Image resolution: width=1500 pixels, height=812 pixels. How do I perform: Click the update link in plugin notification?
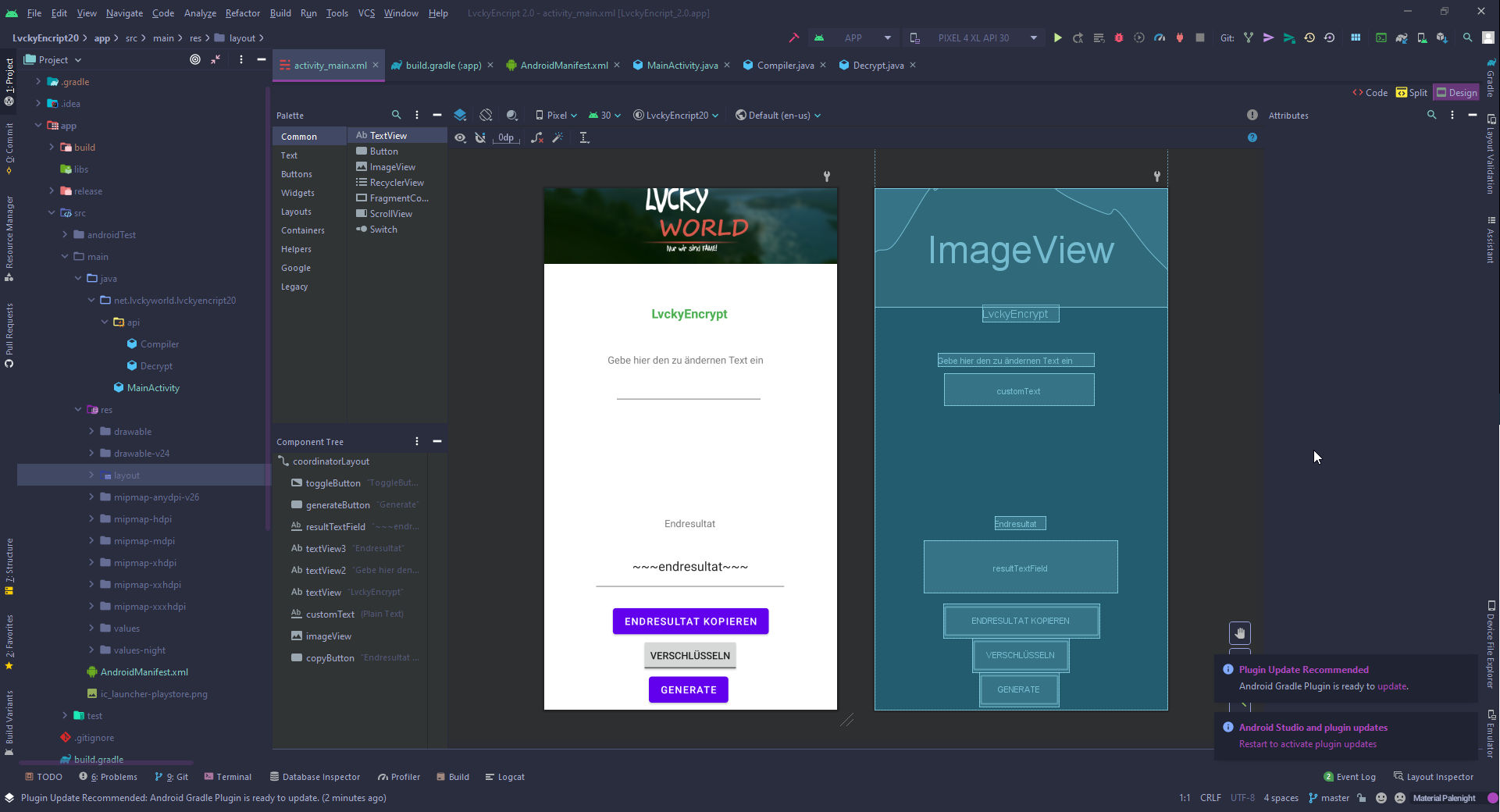tap(1391, 686)
